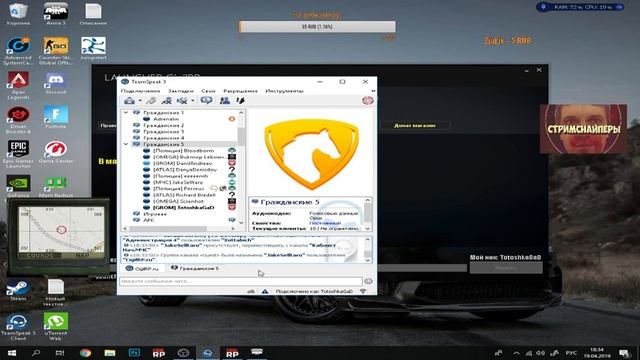This screenshot has height=360, width=640.
Task: Click the yellow horse shield banner
Action: tap(311, 154)
